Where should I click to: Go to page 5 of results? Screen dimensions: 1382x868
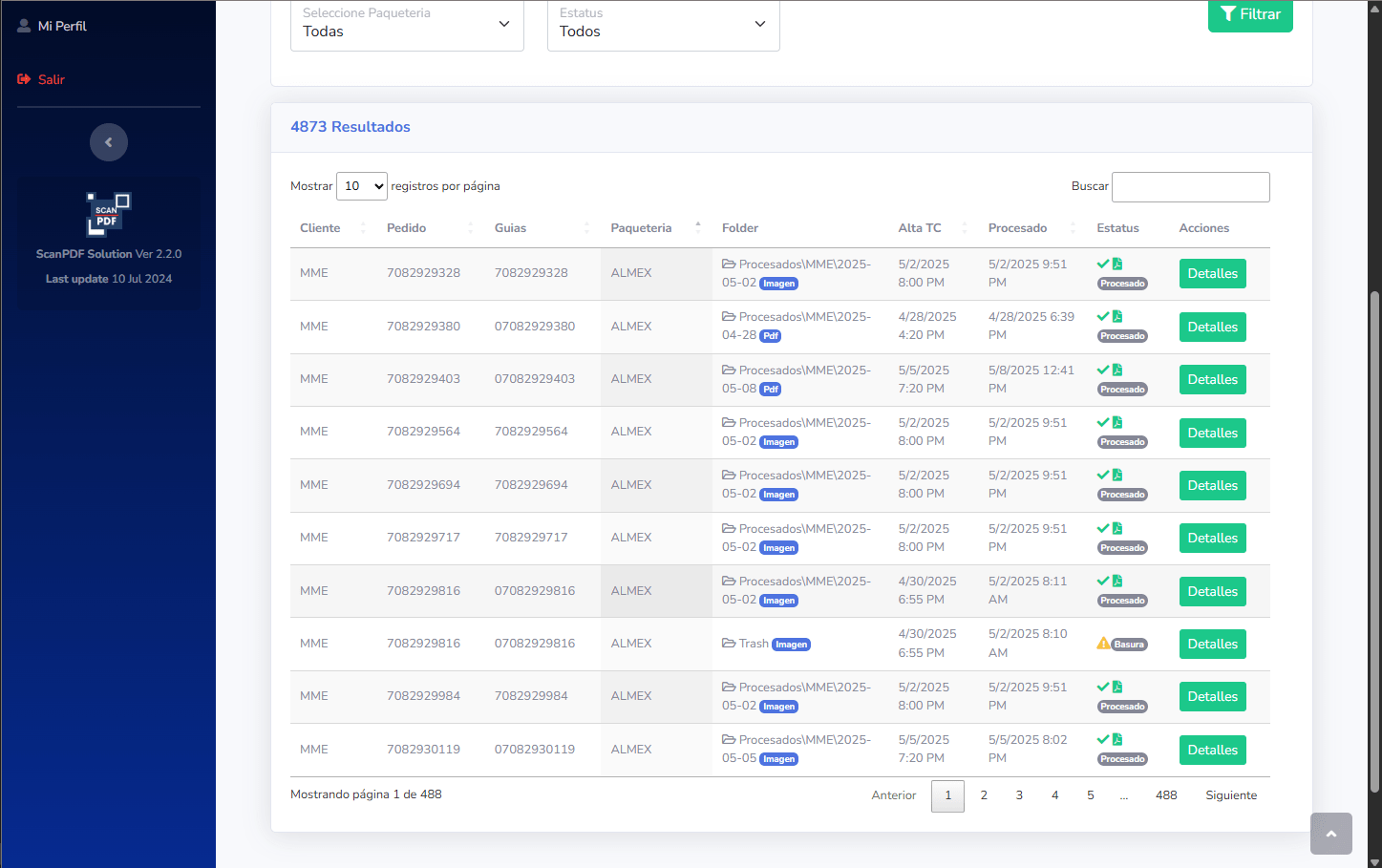point(1091,795)
